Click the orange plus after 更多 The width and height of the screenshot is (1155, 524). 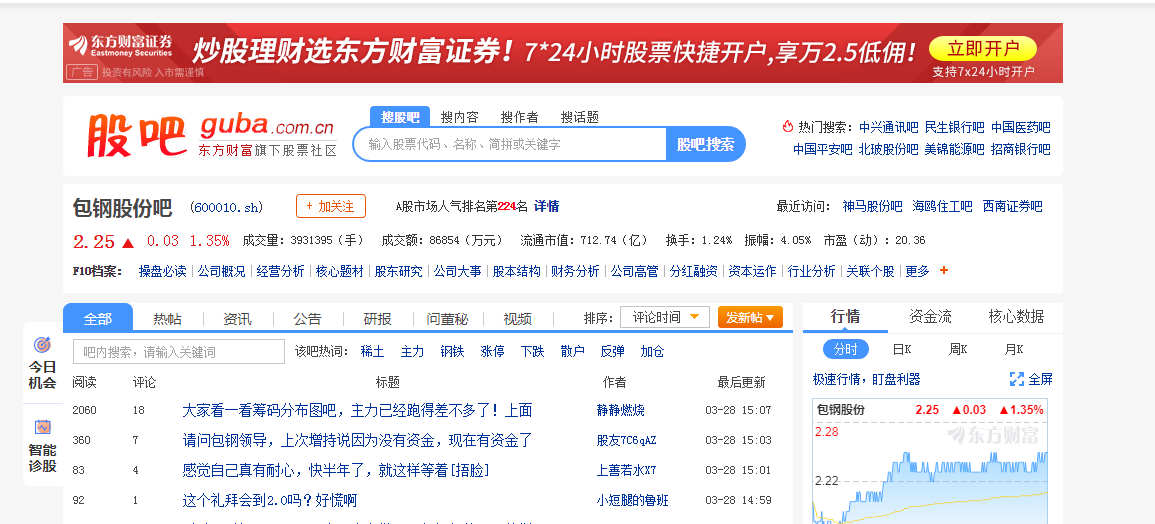coord(944,270)
